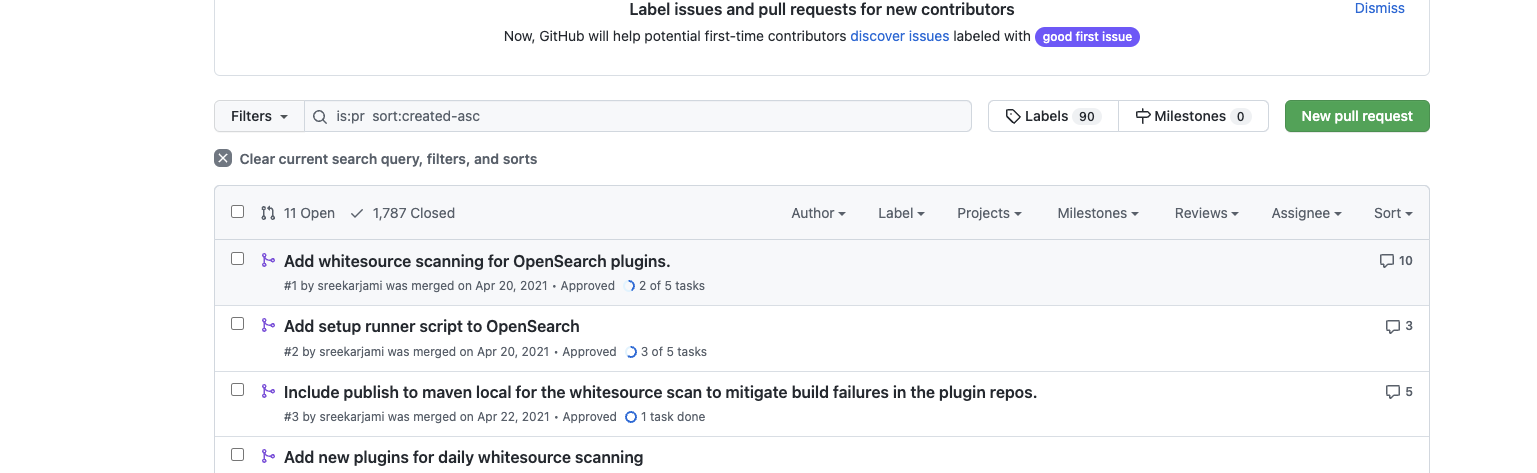
Task: Click the 2 of 5 tasks progress indicator
Action: click(x=664, y=286)
